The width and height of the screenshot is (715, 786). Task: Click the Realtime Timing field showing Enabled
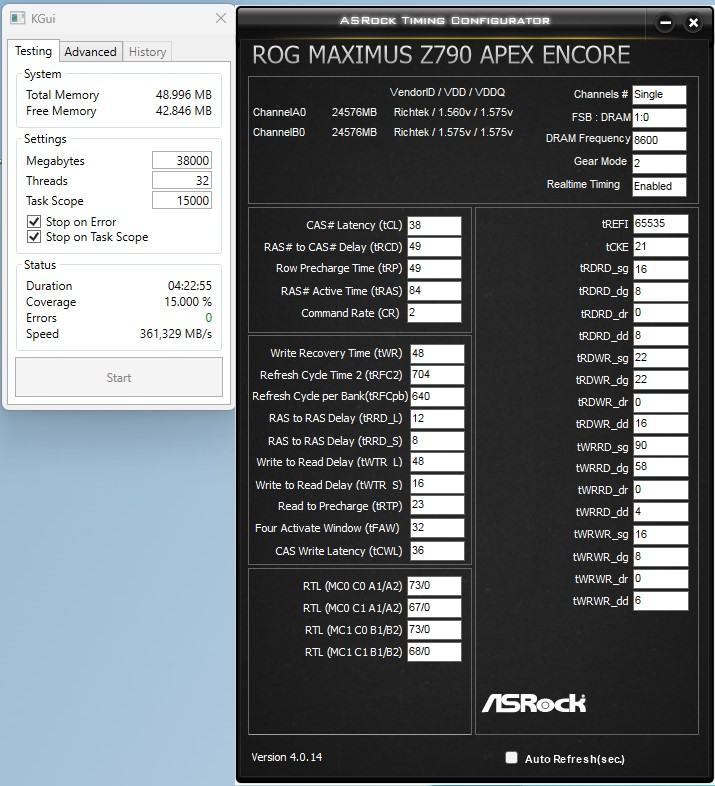[x=659, y=186]
